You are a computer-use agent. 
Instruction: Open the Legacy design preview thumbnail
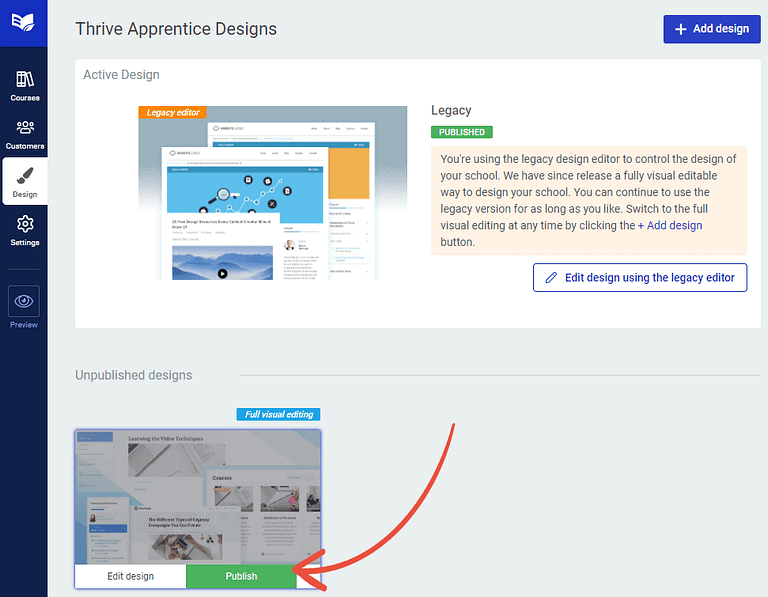(272, 193)
